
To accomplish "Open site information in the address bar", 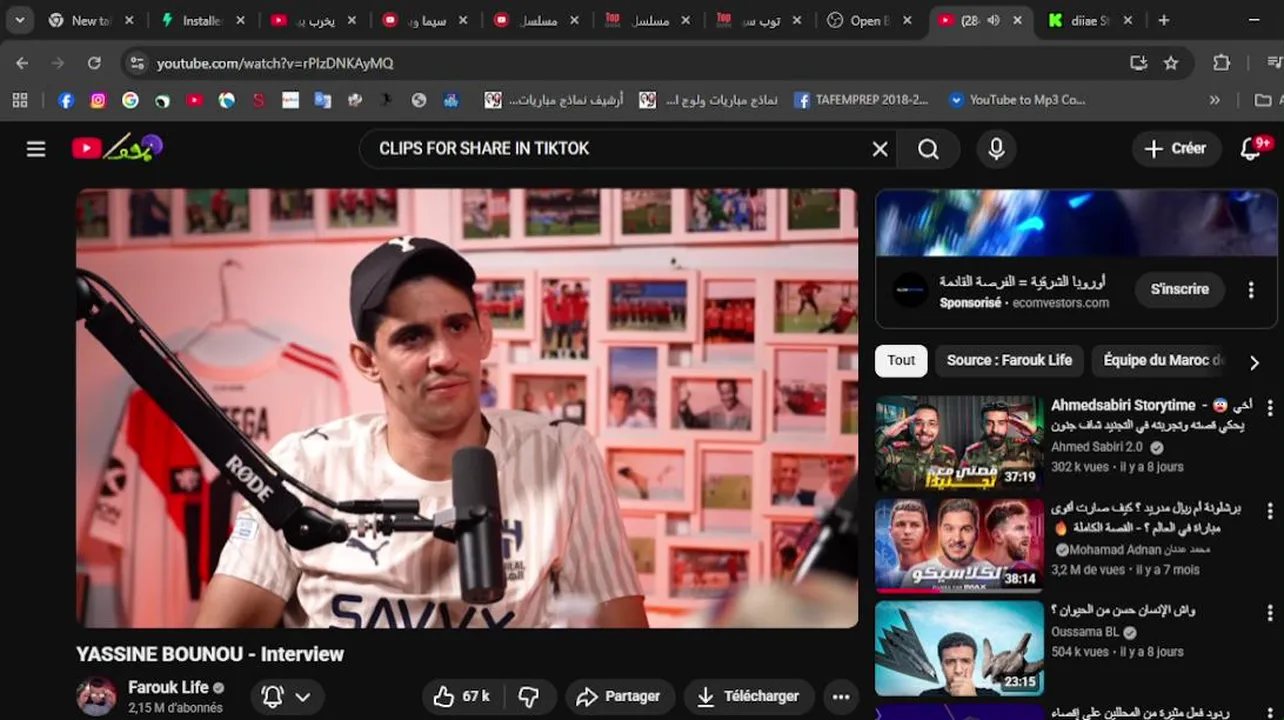I will click(137, 63).
